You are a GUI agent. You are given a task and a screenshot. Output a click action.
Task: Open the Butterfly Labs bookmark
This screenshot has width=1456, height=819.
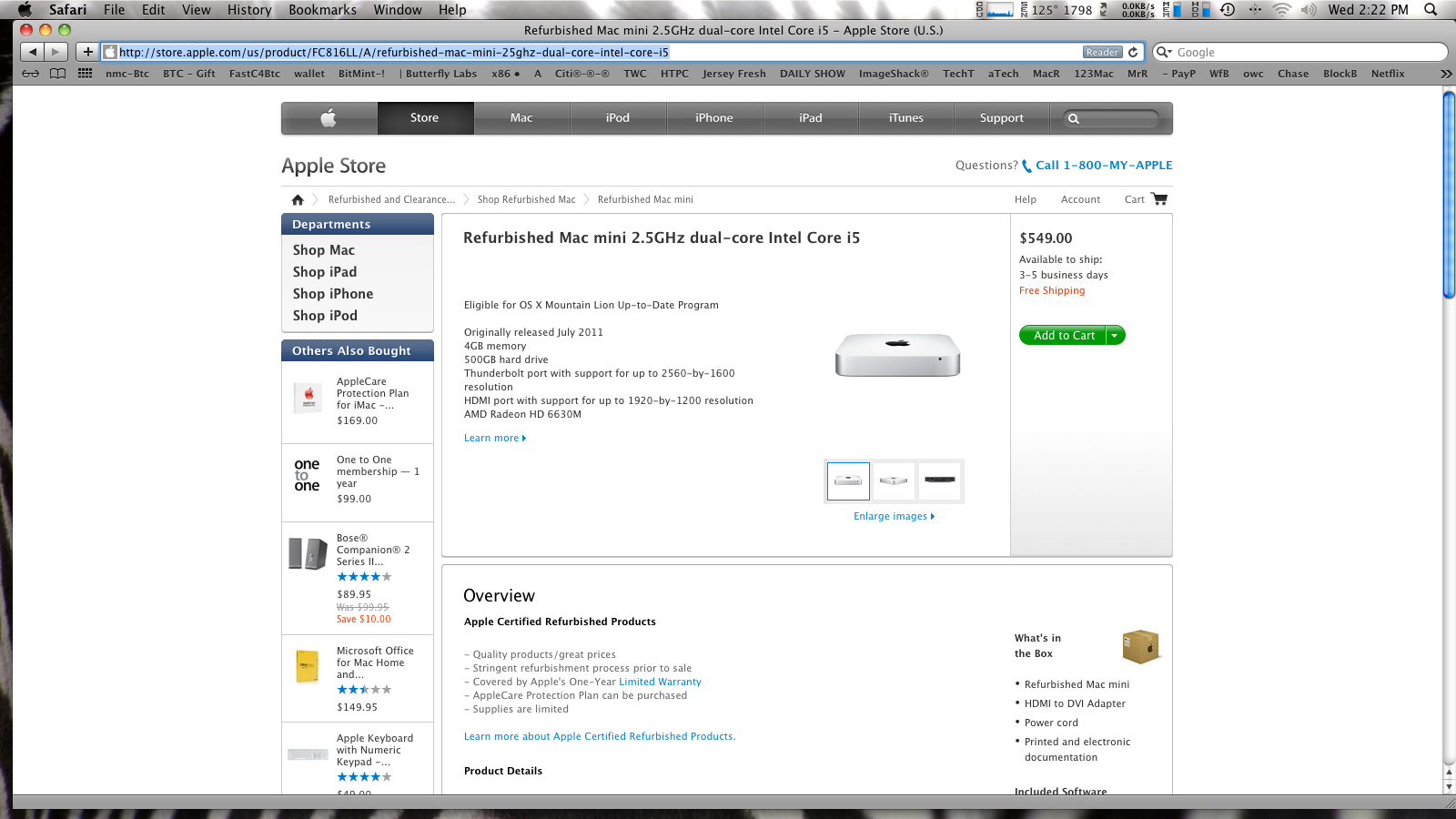pyautogui.click(x=440, y=74)
